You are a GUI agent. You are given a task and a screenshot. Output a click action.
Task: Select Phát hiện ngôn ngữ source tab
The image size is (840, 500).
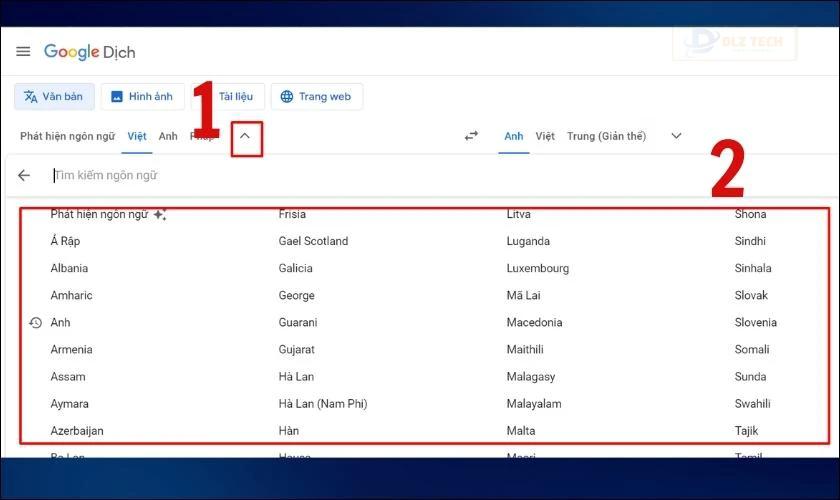click(68, 136)
